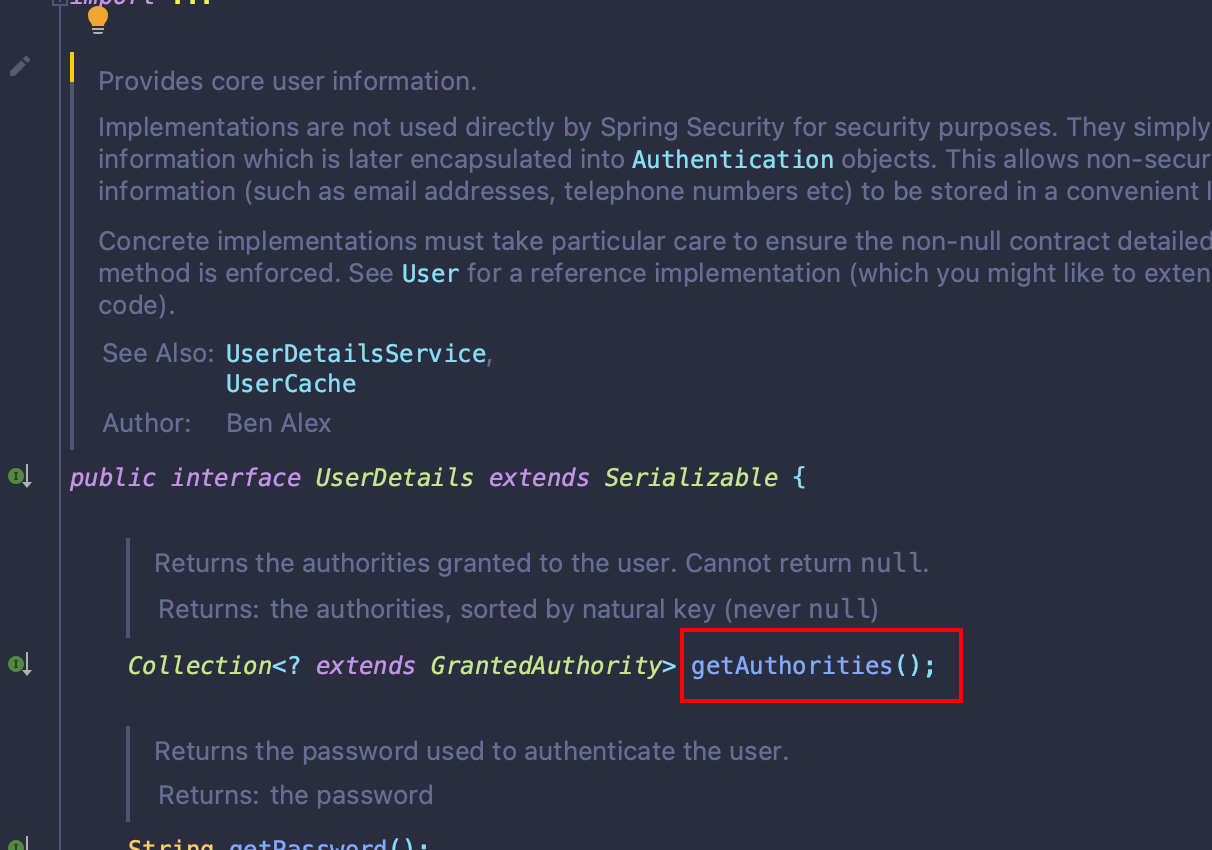The width and height of the screenshot is (1212, 850).
Task: Click implemented marker beside getAuthorities method
Action: [x=18, y=662]
